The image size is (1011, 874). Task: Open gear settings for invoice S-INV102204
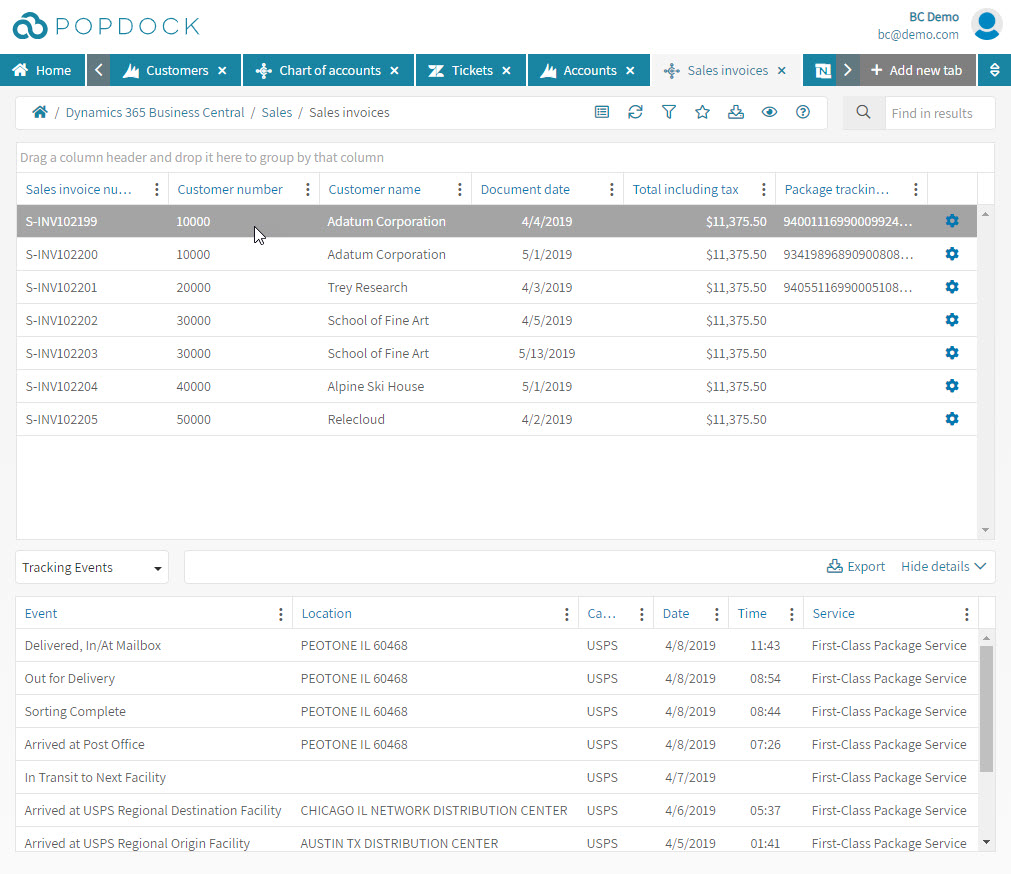pyautogui.click(x=952, y=385)
